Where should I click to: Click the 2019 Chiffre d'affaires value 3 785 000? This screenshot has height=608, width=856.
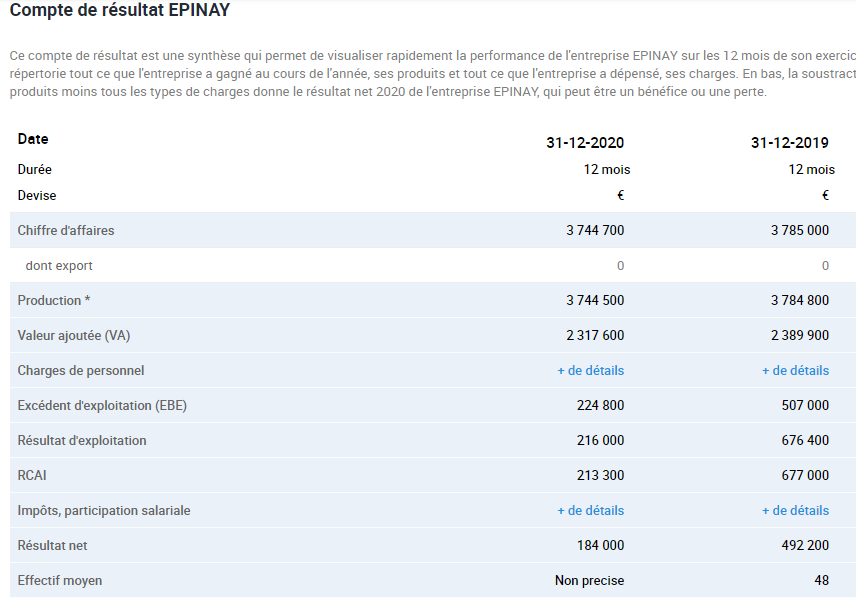pos(800,230)
